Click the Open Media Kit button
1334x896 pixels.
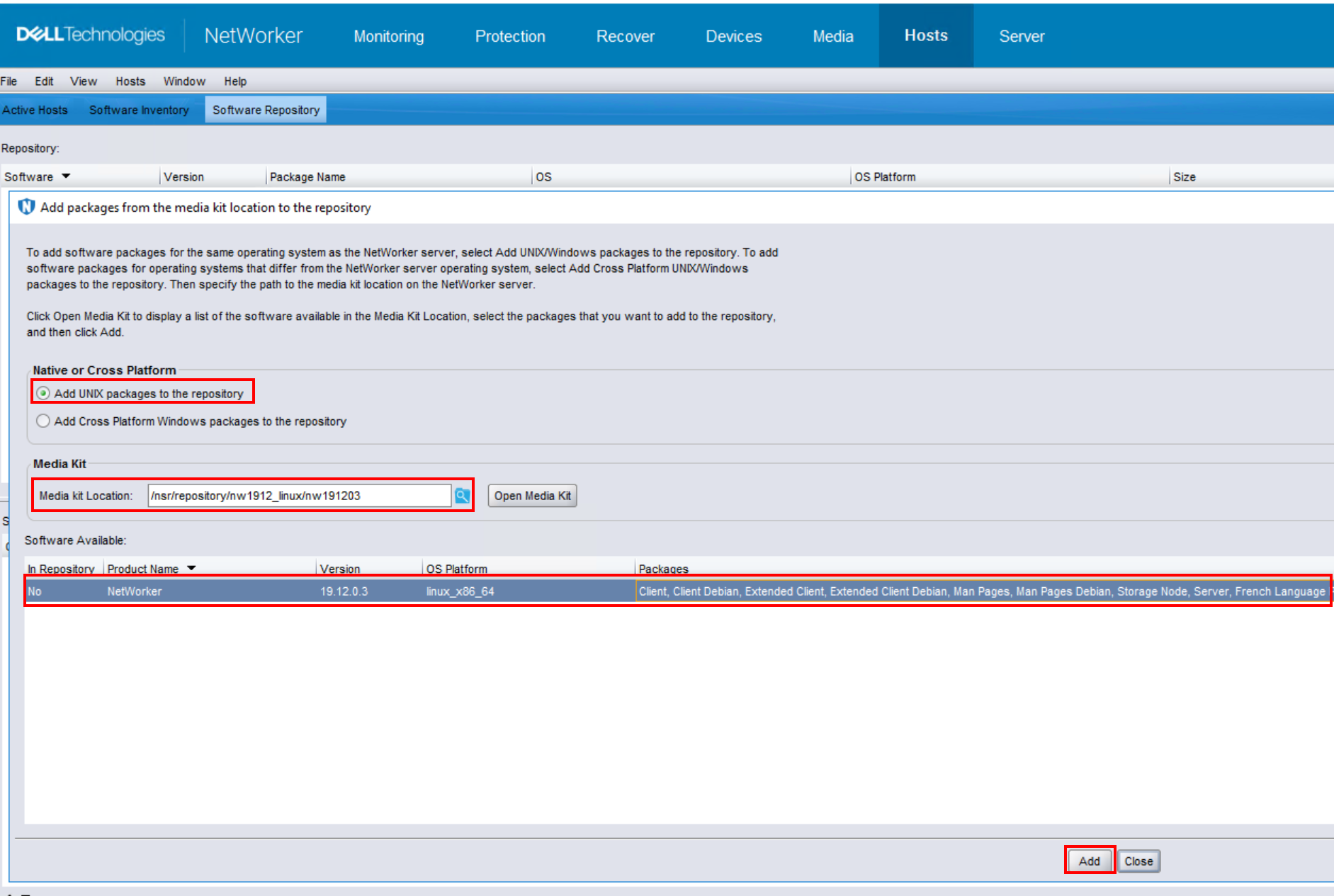pyautogui.click(x=533, y=496)
